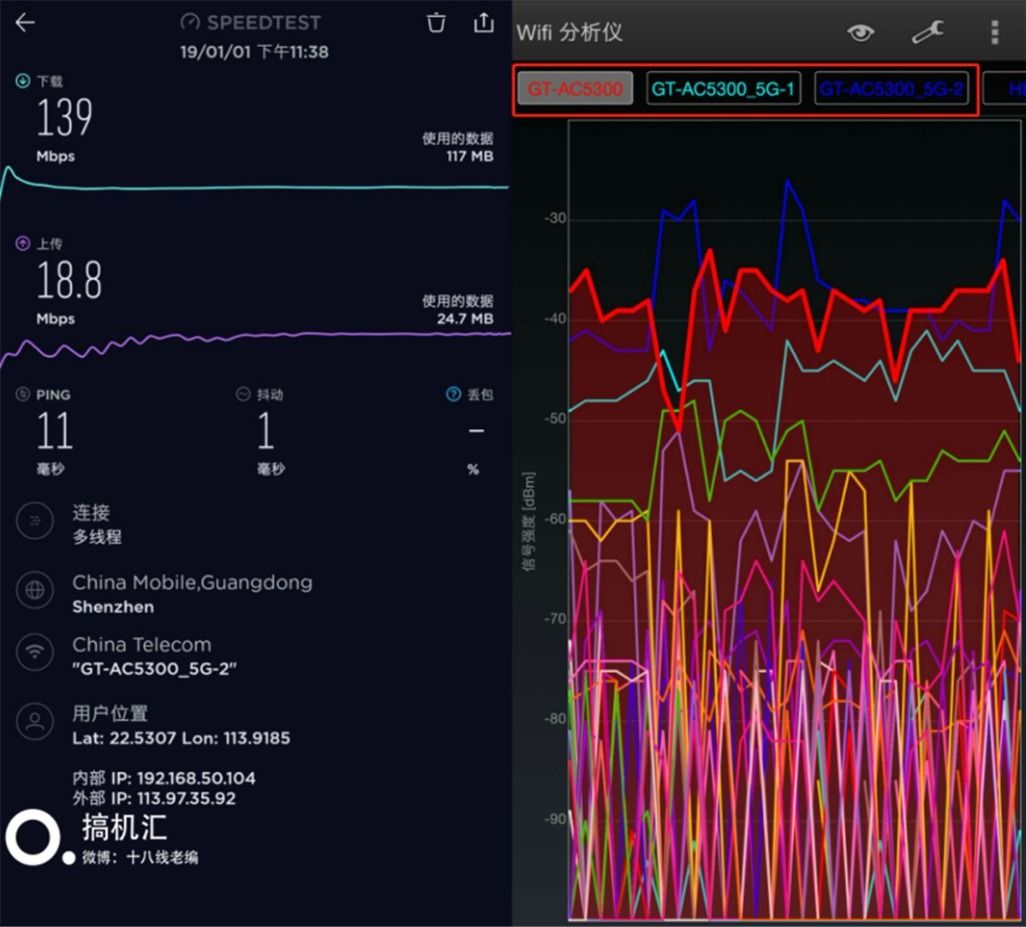Tap the -60 dBm axis label
The width and height of the screenshot is (1026, 927).
click(555, 518)
